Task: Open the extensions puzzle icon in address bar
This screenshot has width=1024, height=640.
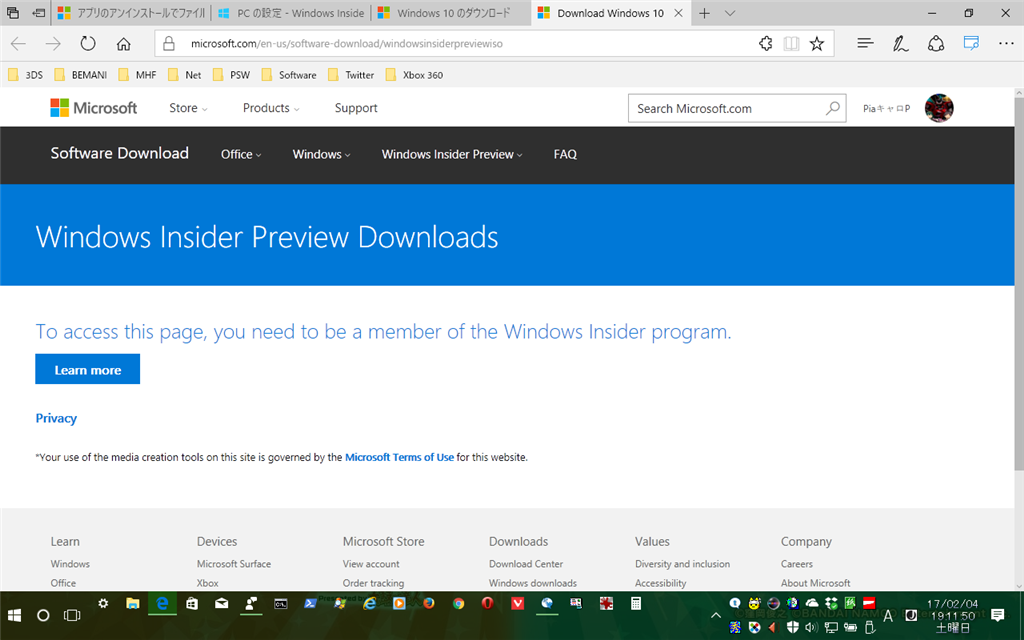Action: click(765, 44)
